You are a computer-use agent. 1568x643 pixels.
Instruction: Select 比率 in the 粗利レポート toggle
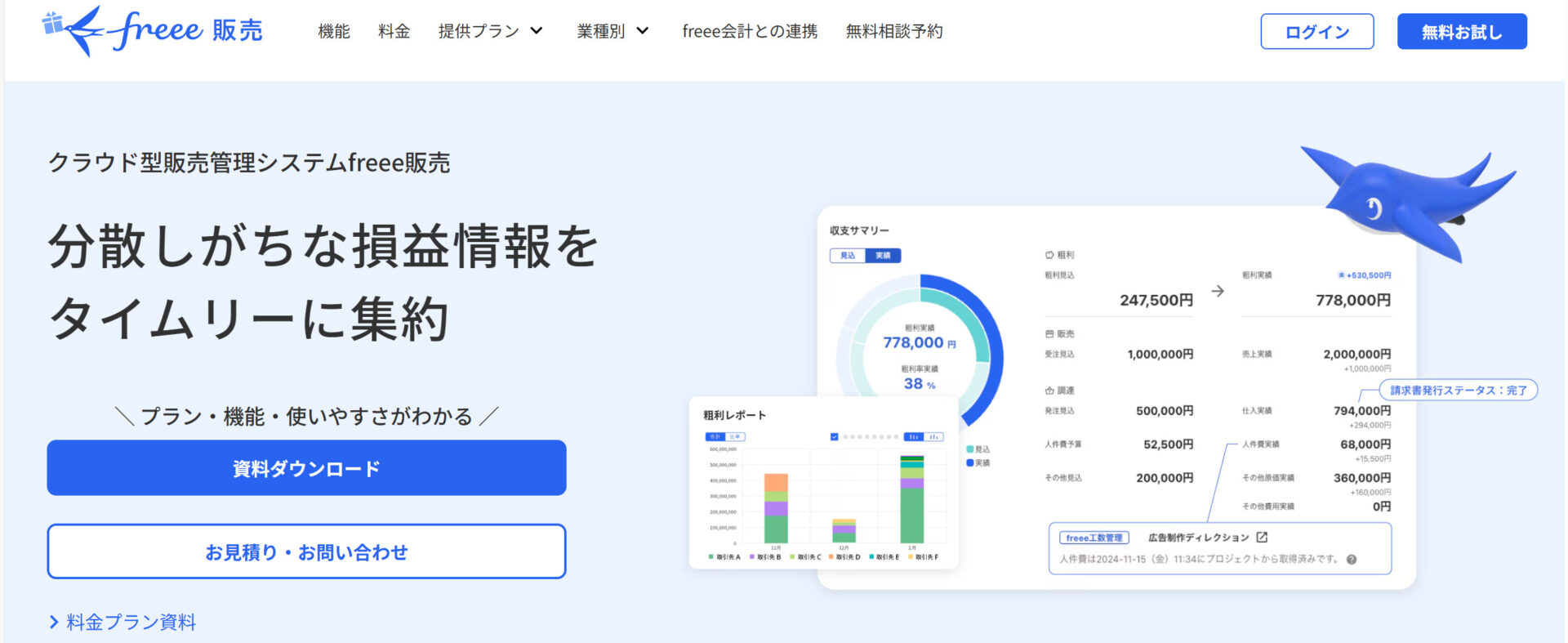pyautogui.click(x=735, y=437)
